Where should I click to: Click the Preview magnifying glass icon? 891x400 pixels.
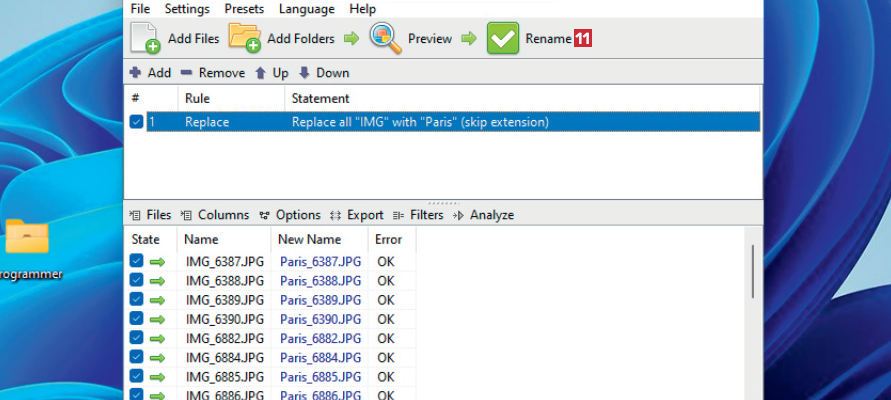tap(386, 38)
